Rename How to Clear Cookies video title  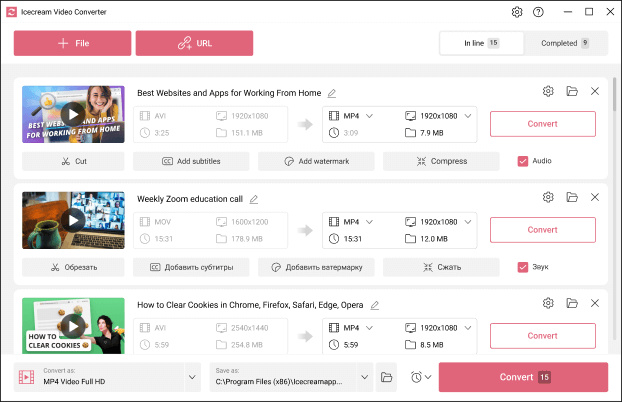(374, 305)
